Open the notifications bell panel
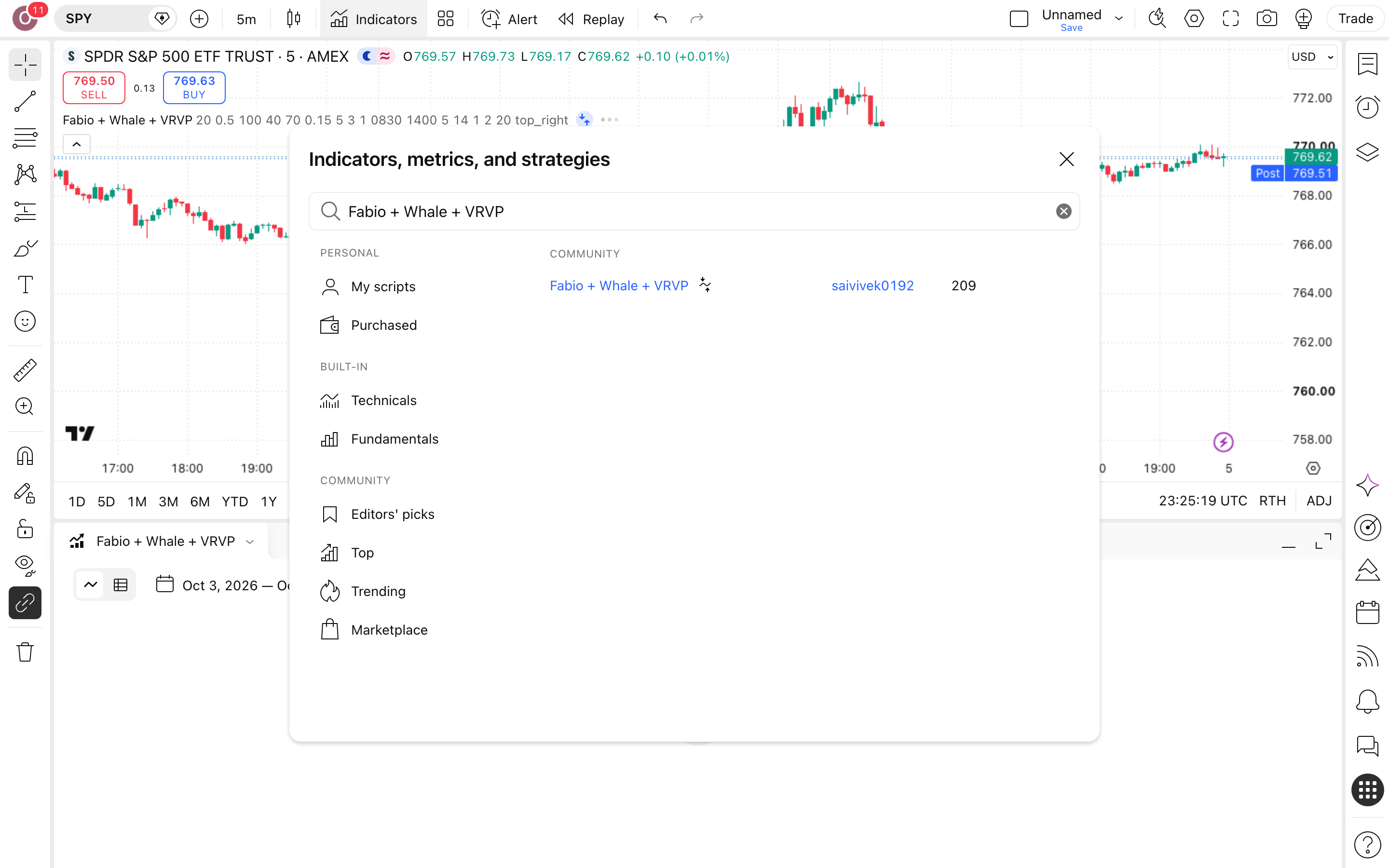 pos(1368,701)
